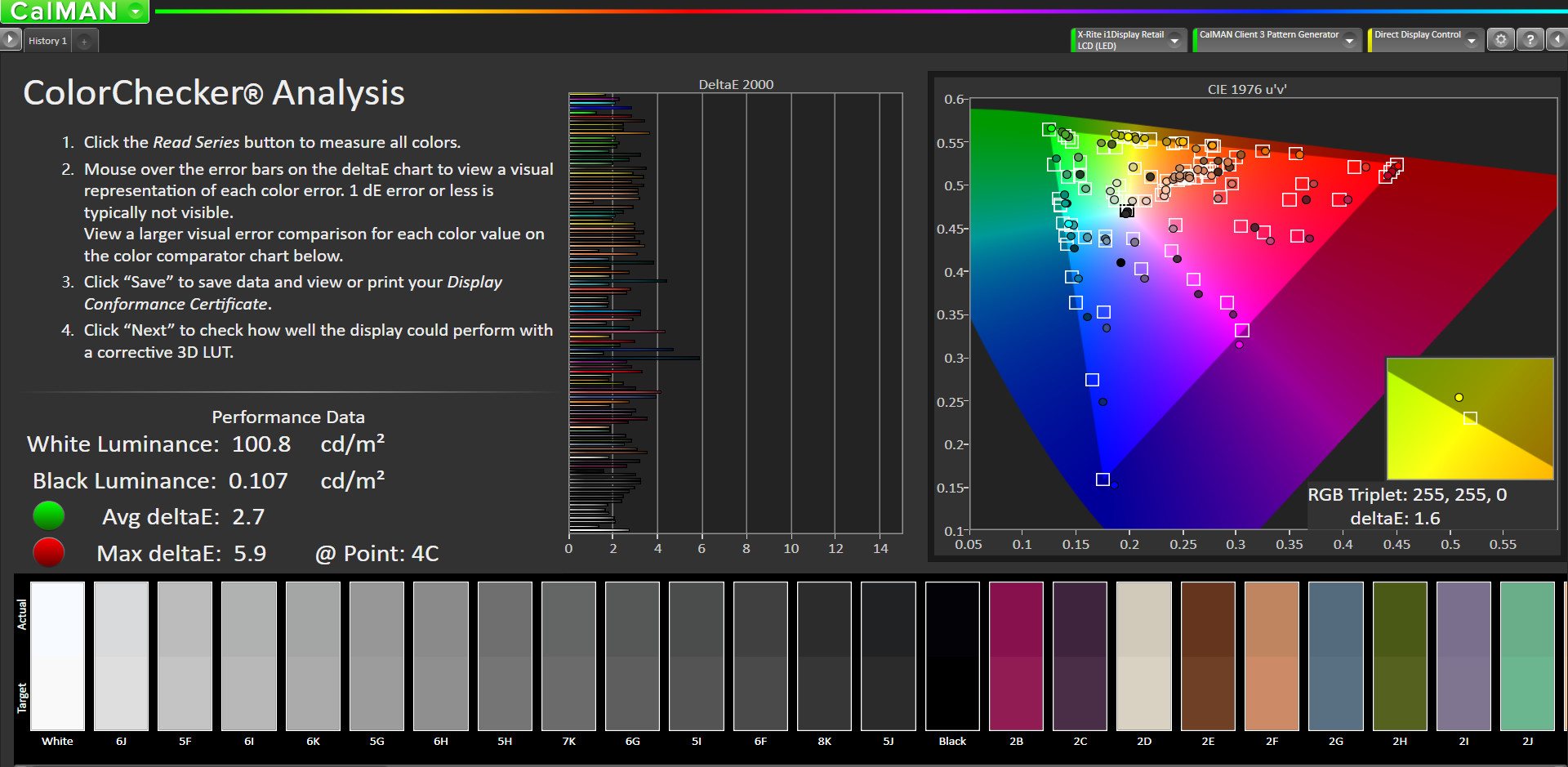Viewport: 1568px width, 767px height.
Task: Select the Black color comparator swatch
Action: coord(952,656)
